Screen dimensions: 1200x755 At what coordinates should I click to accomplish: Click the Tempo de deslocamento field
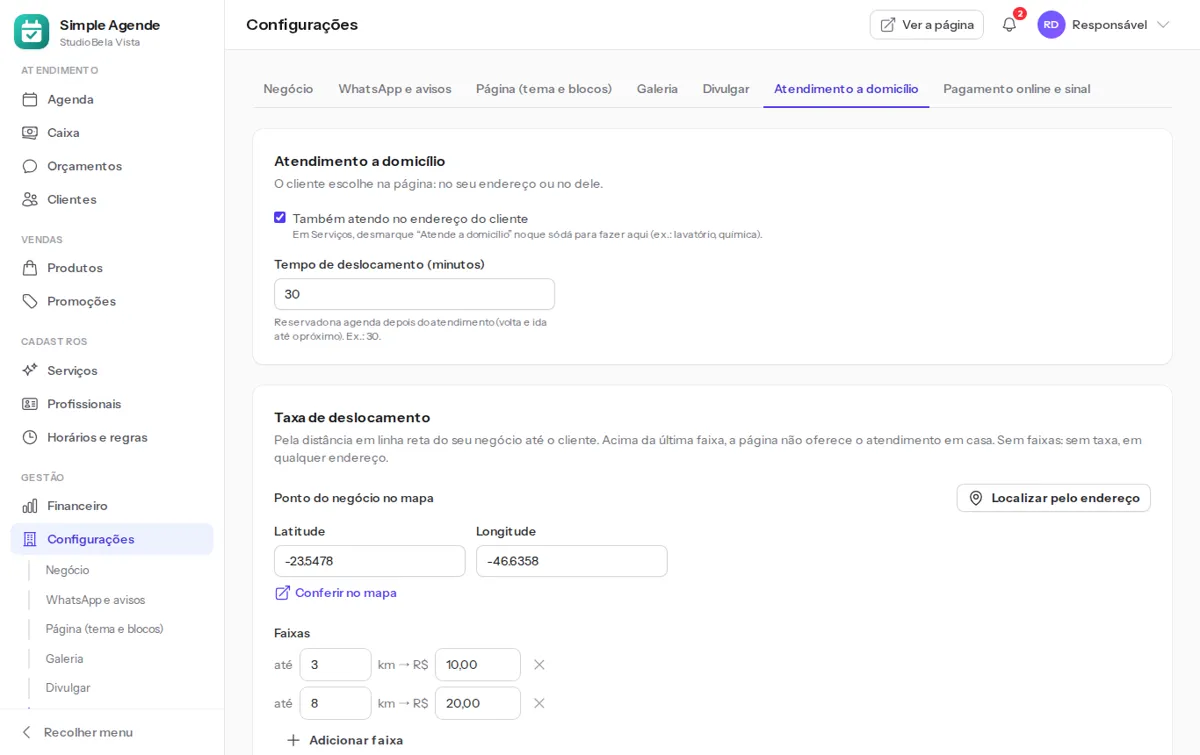pos(414,294)
